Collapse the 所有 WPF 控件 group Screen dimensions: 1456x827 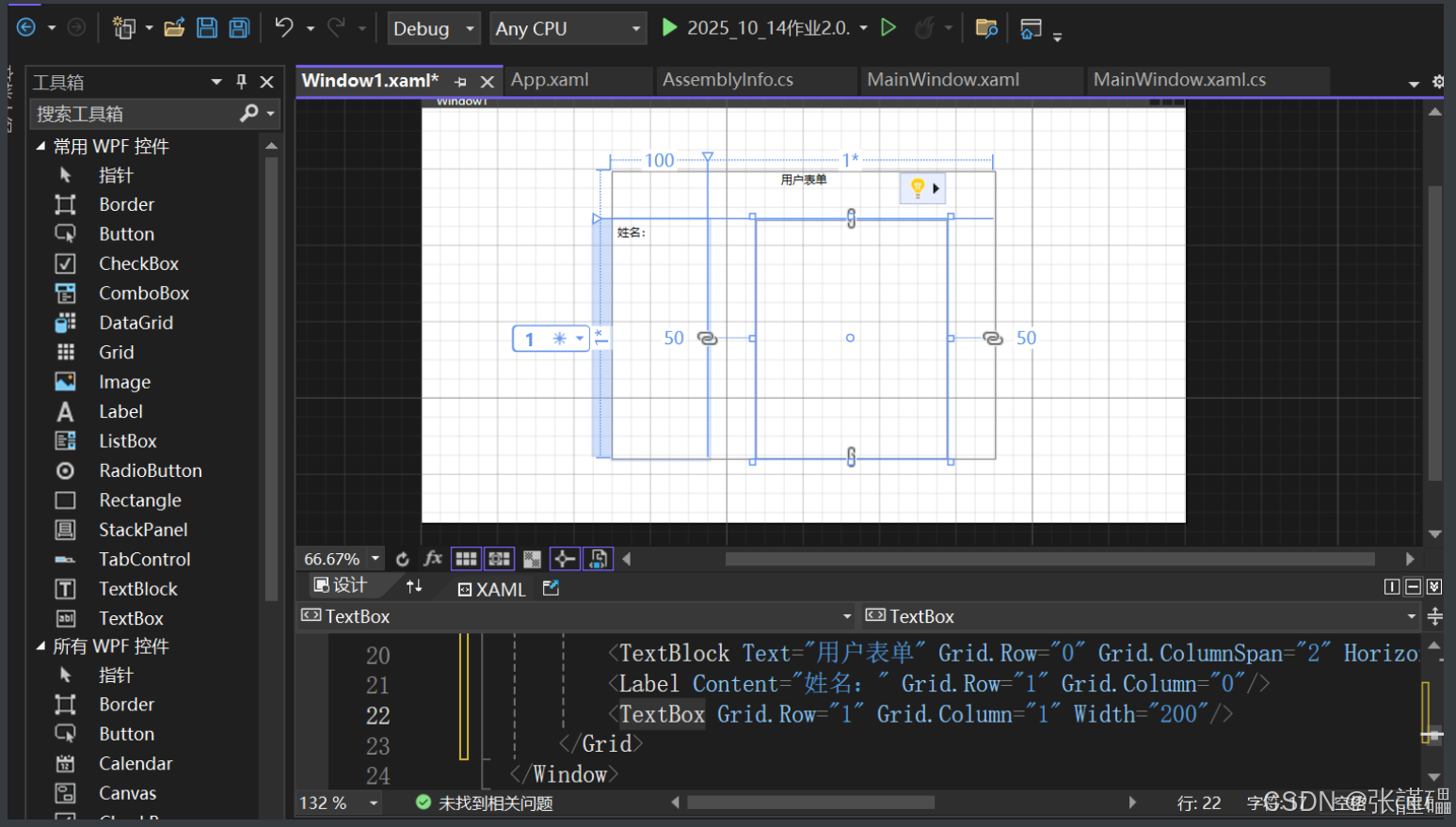point(40,645)
